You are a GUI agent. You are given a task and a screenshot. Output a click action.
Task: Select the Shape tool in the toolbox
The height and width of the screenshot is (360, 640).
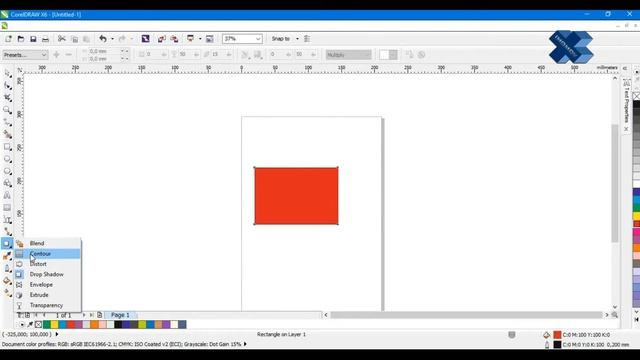click(7, 86)
